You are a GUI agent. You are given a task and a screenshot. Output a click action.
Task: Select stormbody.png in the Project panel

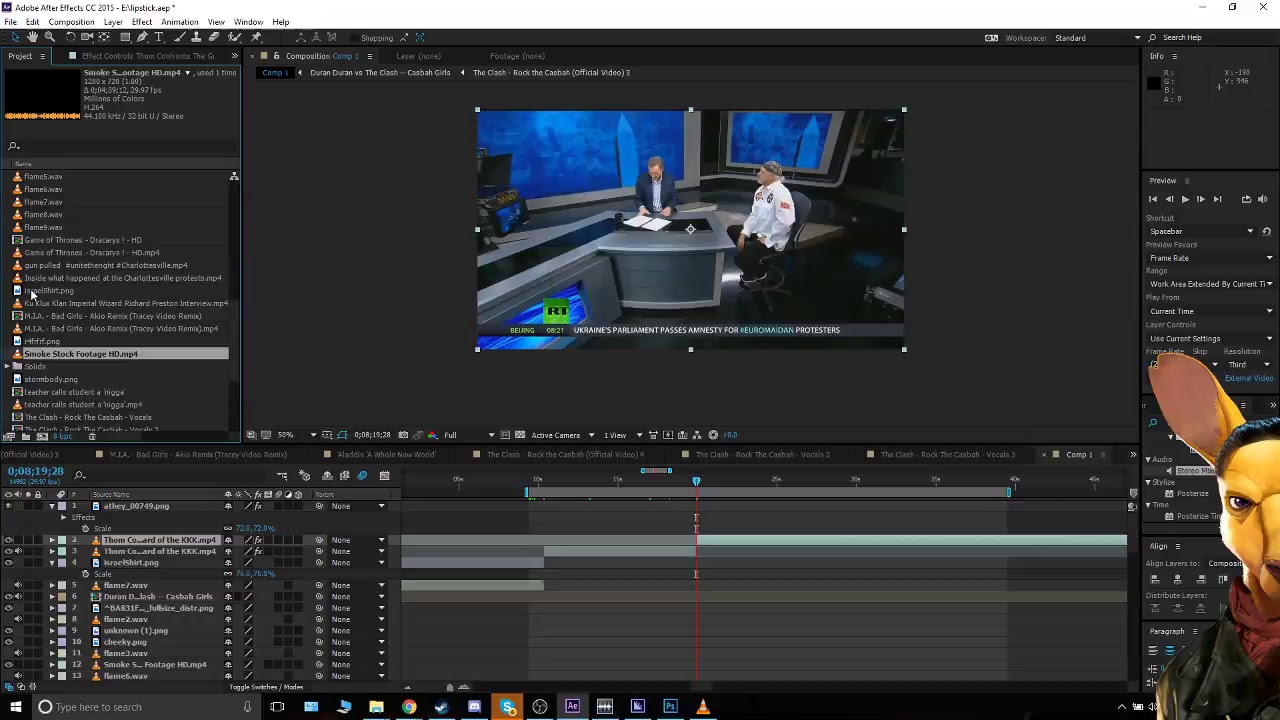point(50,380)
